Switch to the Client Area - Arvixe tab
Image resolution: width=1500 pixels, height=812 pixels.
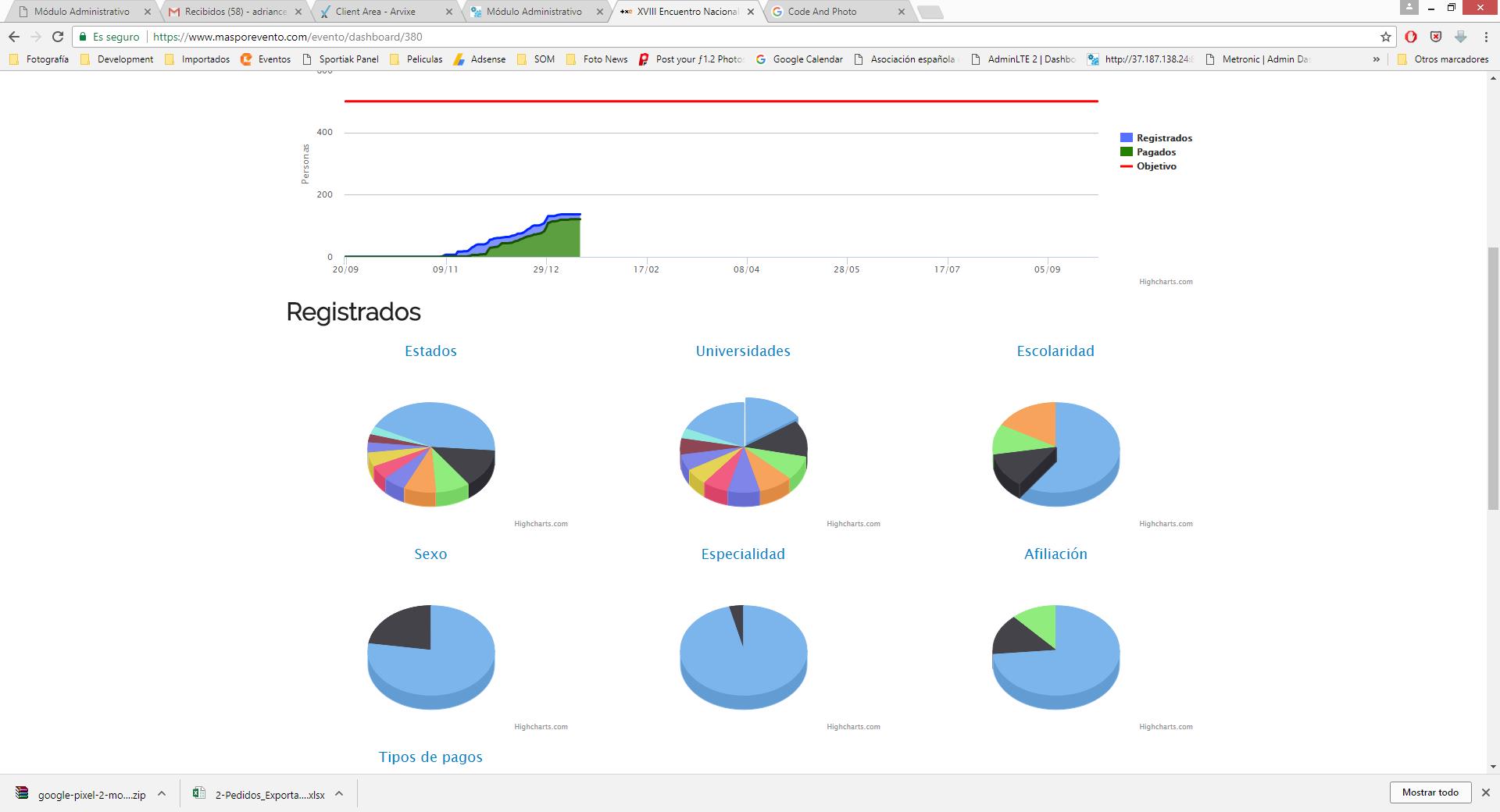376,12
